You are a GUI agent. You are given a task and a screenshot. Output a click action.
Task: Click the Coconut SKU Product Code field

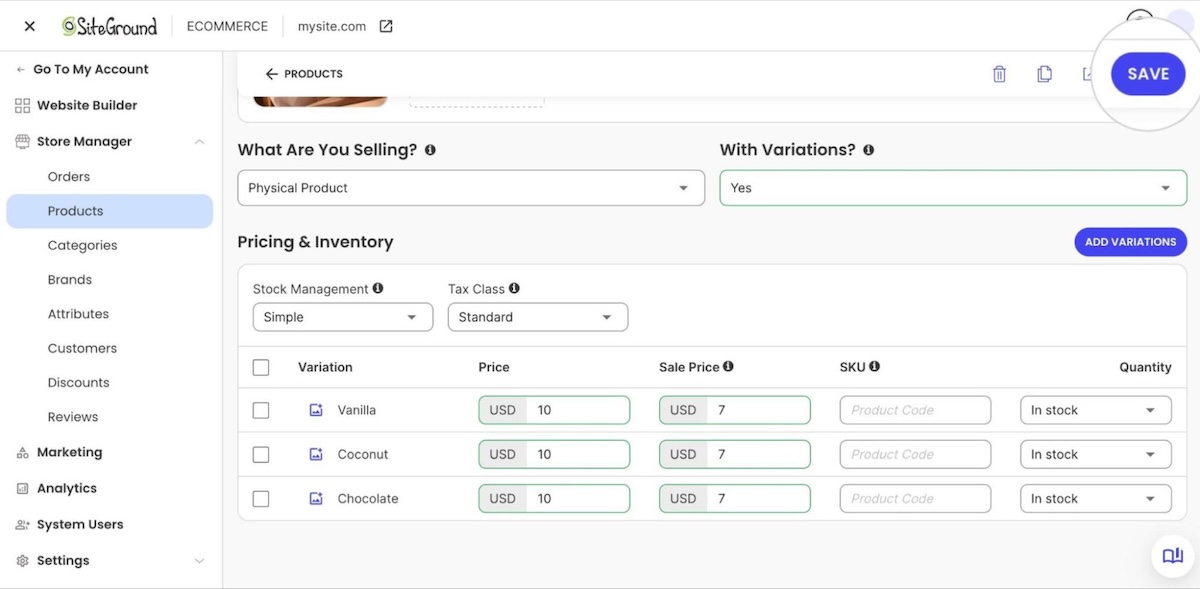coord(915,454)
